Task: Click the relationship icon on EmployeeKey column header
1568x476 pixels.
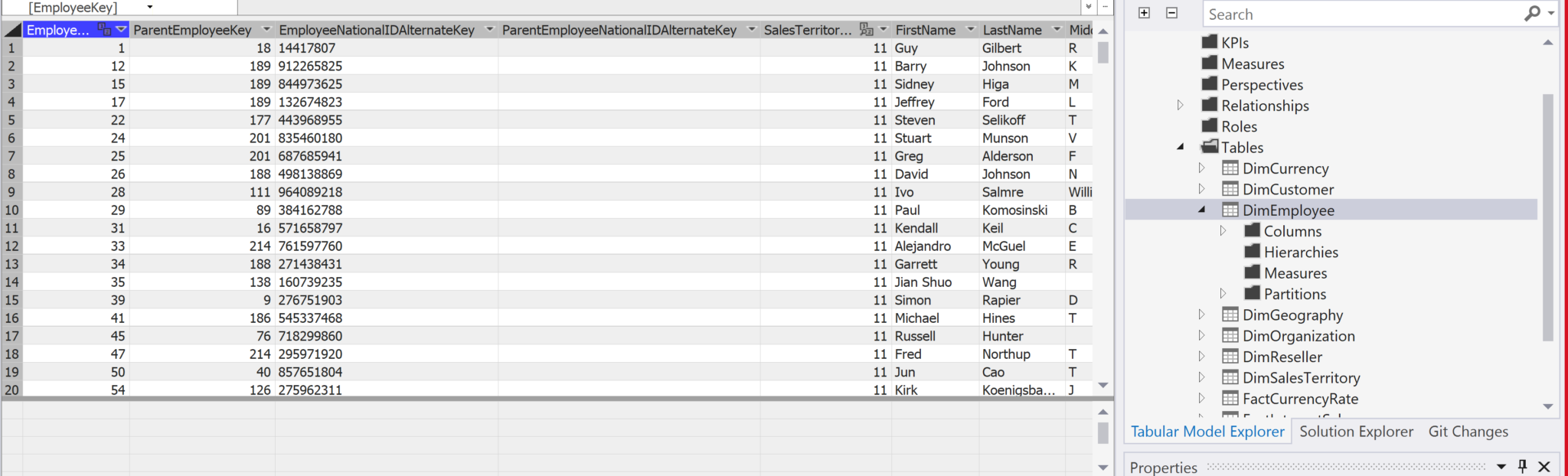Action: point(104,30)
